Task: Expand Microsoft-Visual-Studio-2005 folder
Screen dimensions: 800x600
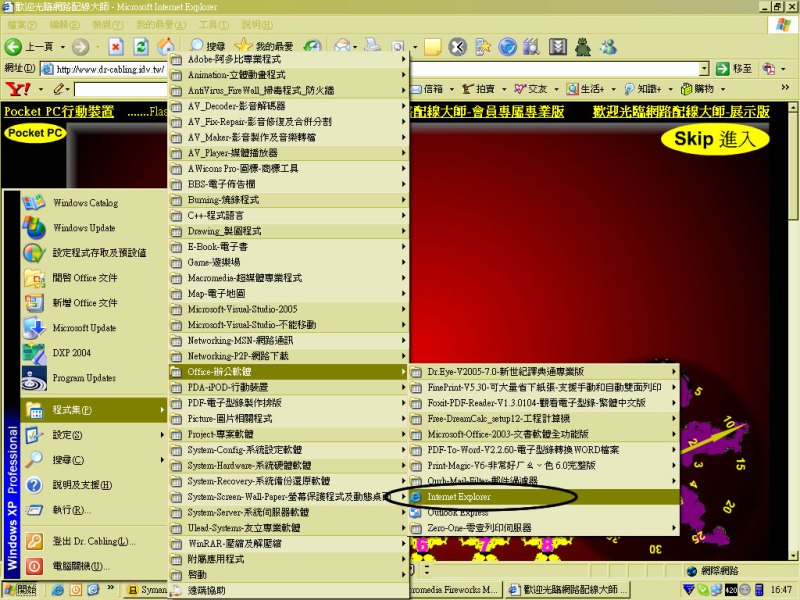Action: pyautogui.click(x=289, y=309)
